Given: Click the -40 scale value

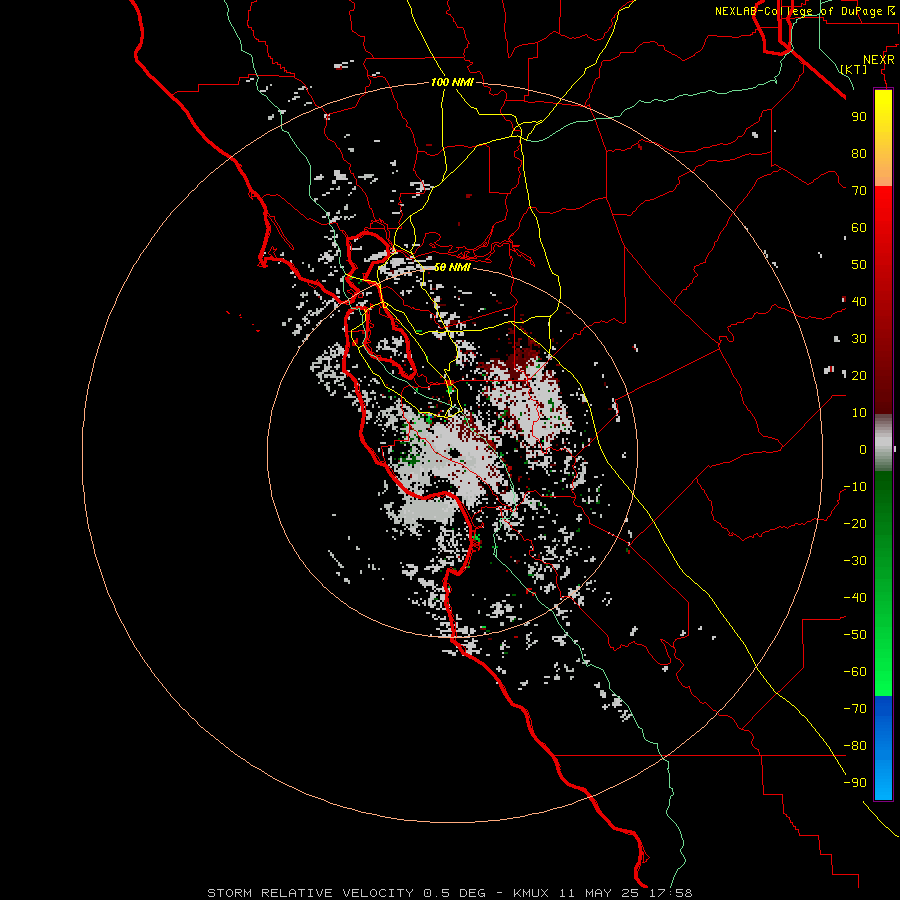Looking at the screenshot, I should [x=855, y=598].
